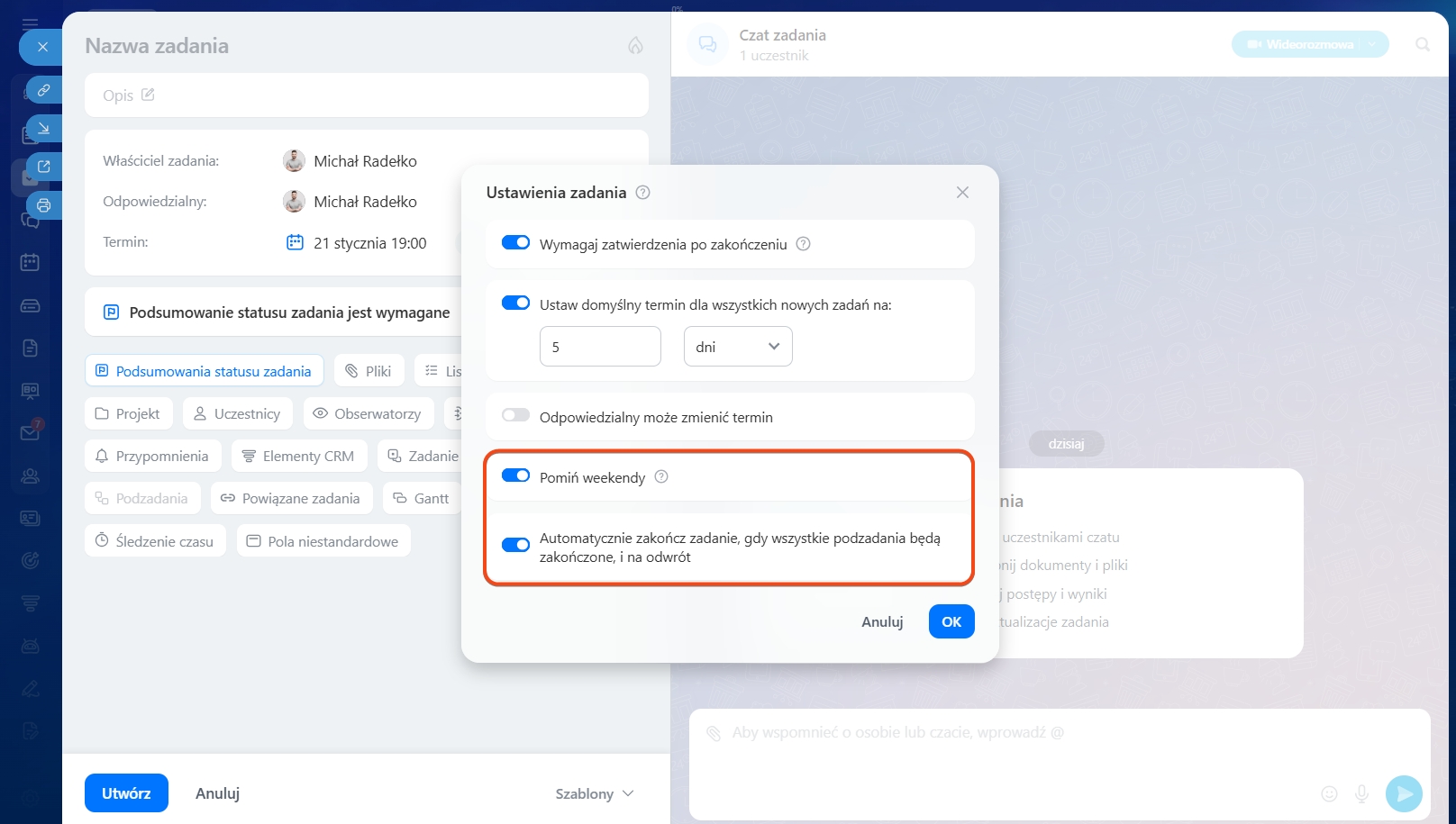Image resolution: width=1456 pixels, height=824 pixels.
Task: Open task in new window icon
Action: (43, 167)
